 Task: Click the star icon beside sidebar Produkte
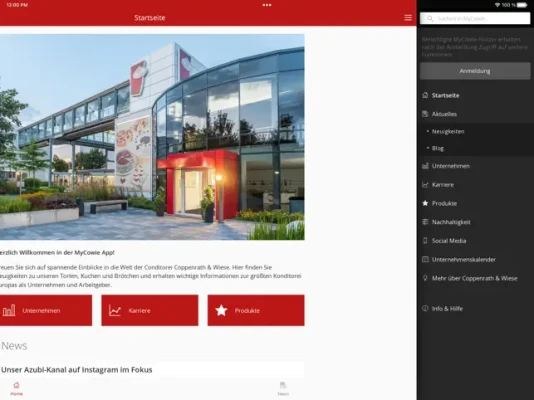[x=425, y=203]
